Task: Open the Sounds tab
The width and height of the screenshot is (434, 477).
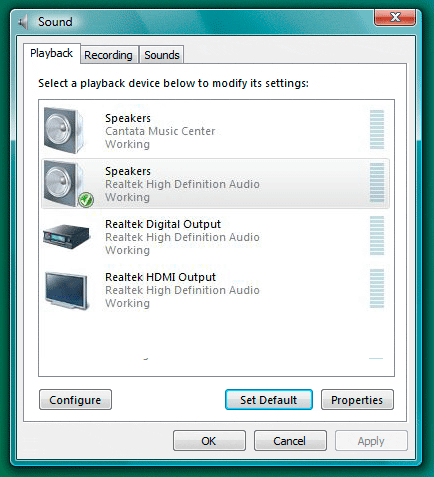Action: coord(162,55)
